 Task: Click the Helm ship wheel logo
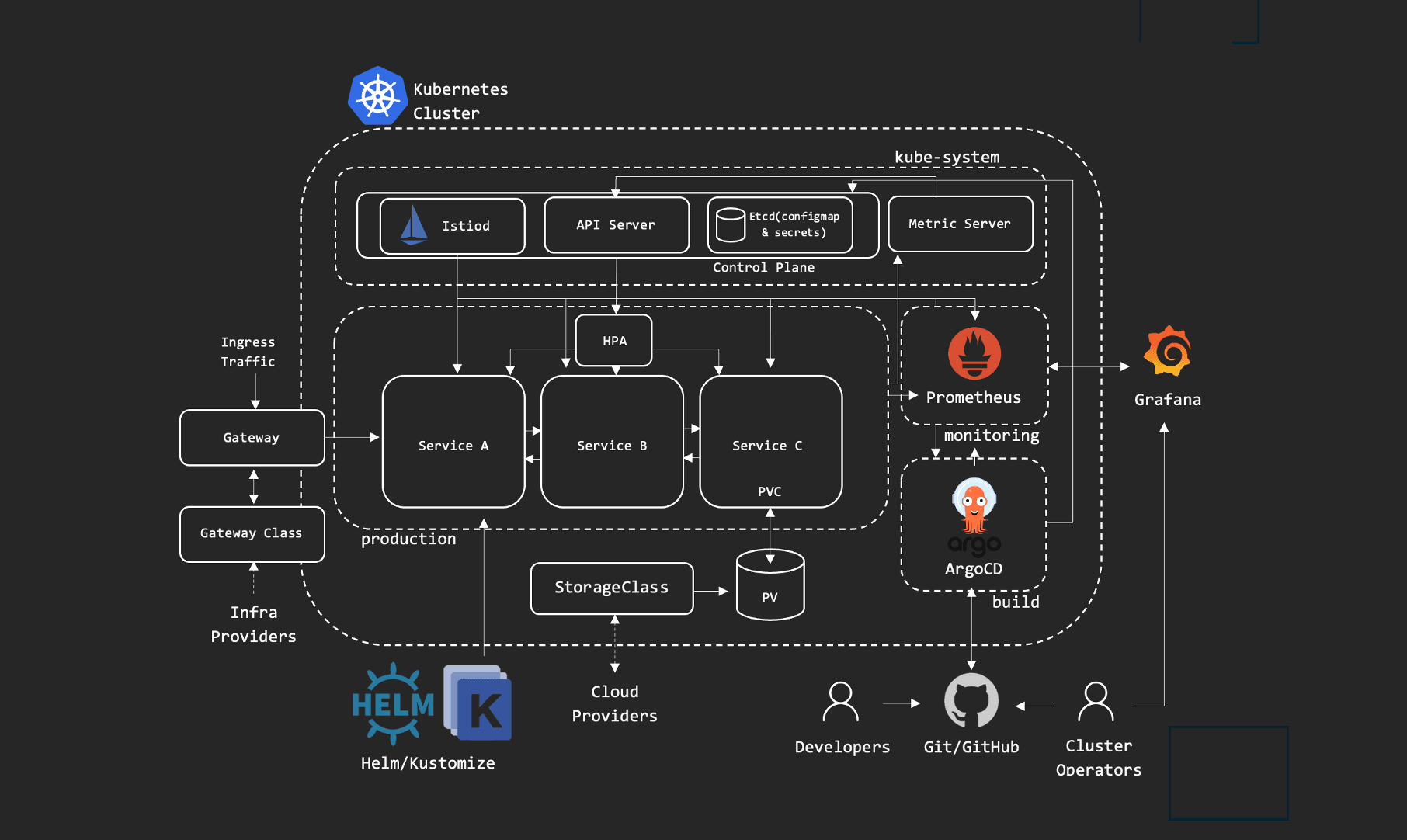(393, 704)
